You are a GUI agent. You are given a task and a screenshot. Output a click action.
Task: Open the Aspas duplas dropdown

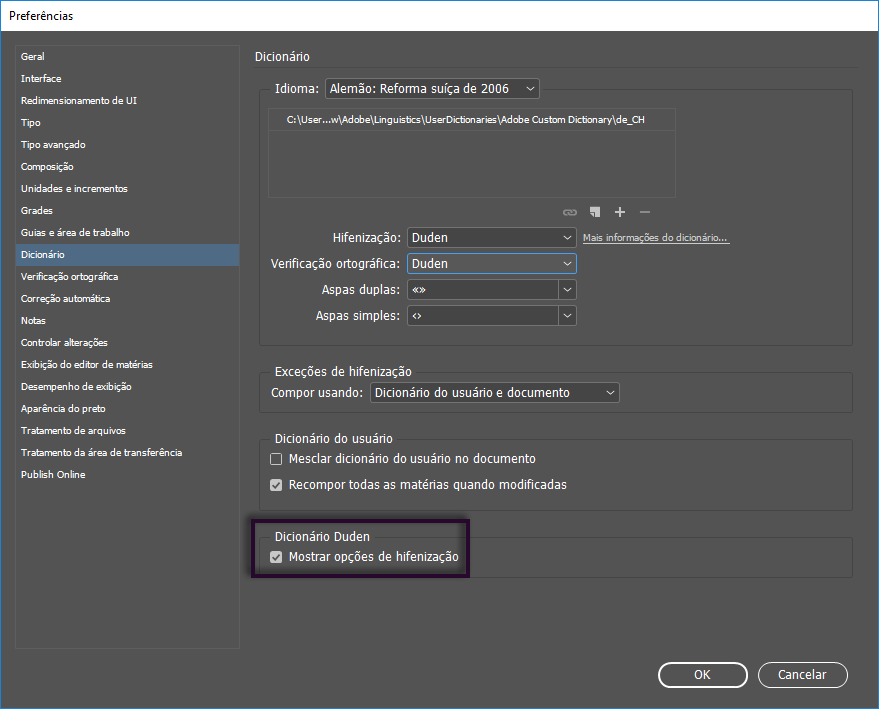pos(491,289)
